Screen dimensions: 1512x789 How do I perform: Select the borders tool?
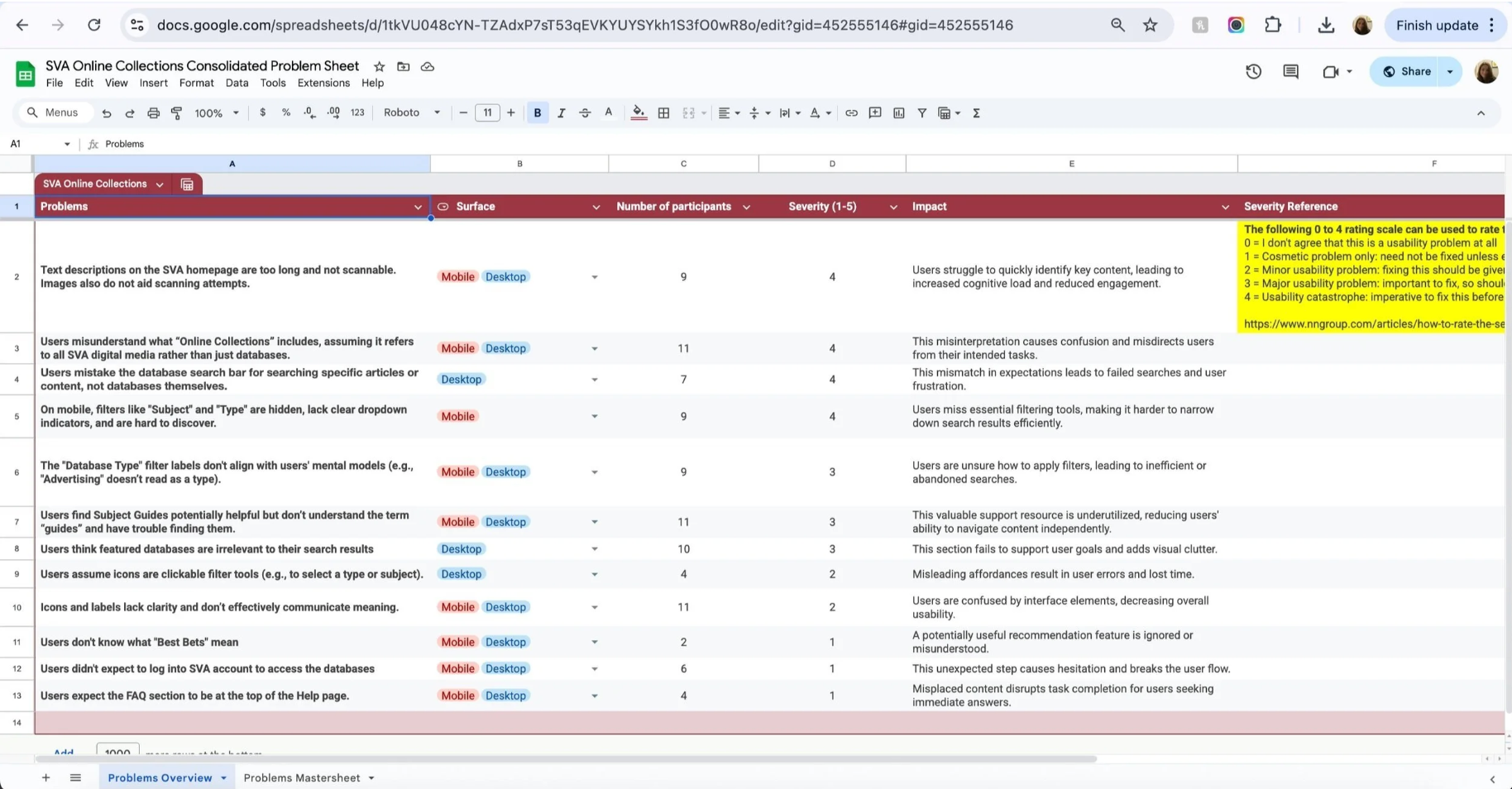coord(664,112)
